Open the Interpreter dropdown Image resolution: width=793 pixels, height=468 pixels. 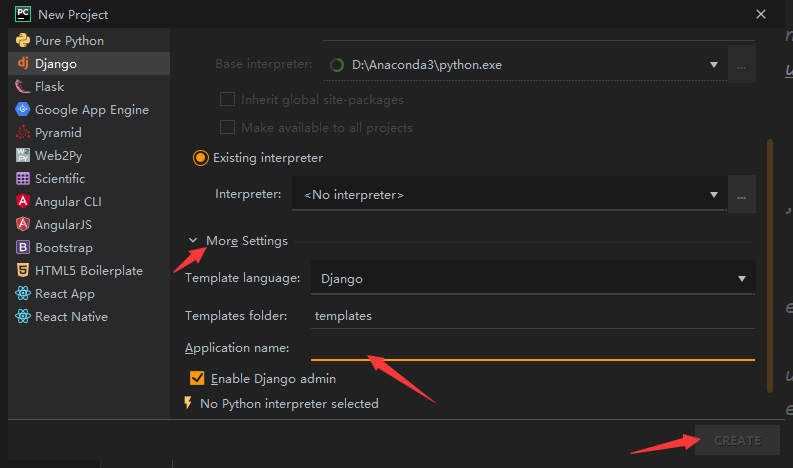[509, 194]
